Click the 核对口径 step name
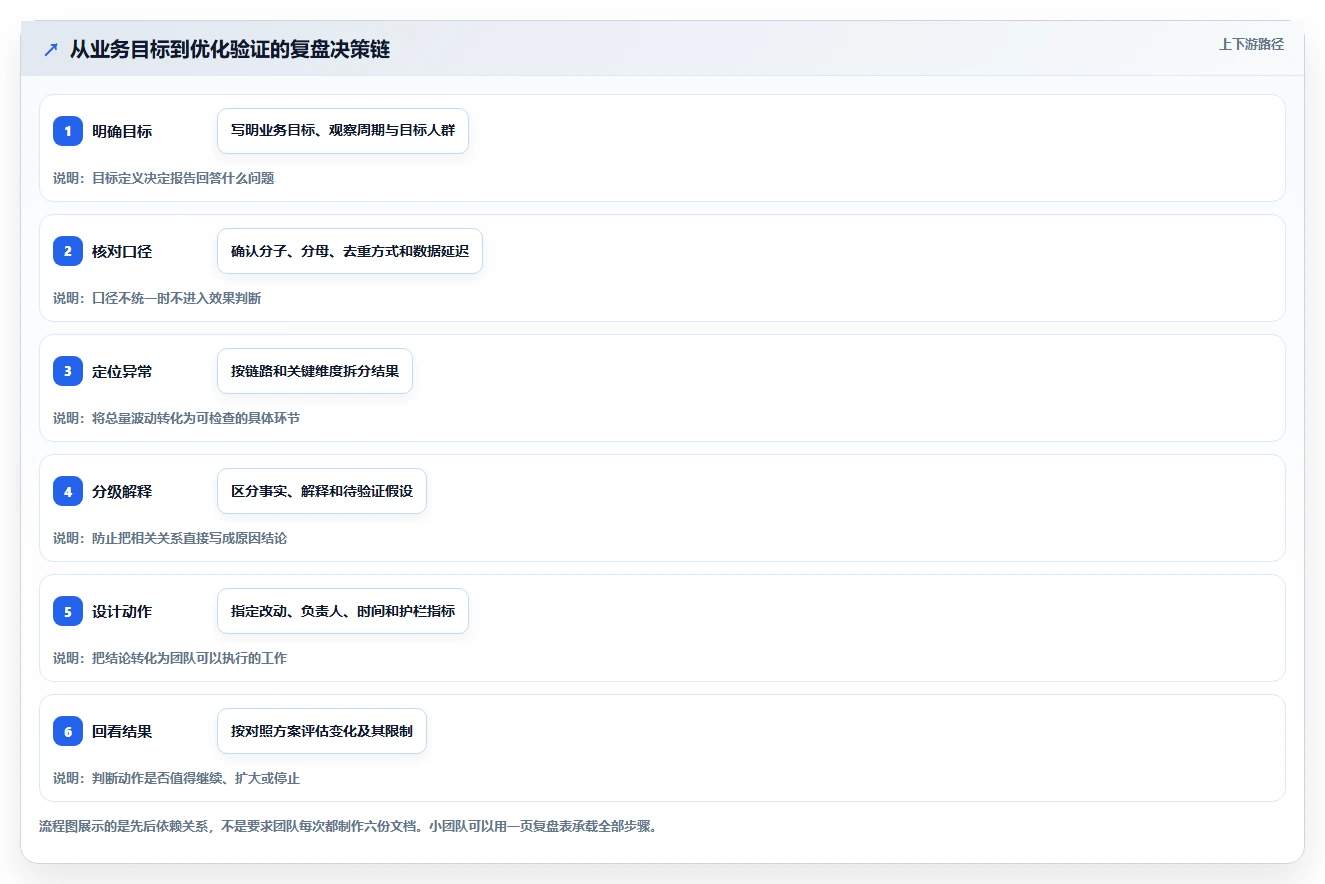 coord(122,251)
